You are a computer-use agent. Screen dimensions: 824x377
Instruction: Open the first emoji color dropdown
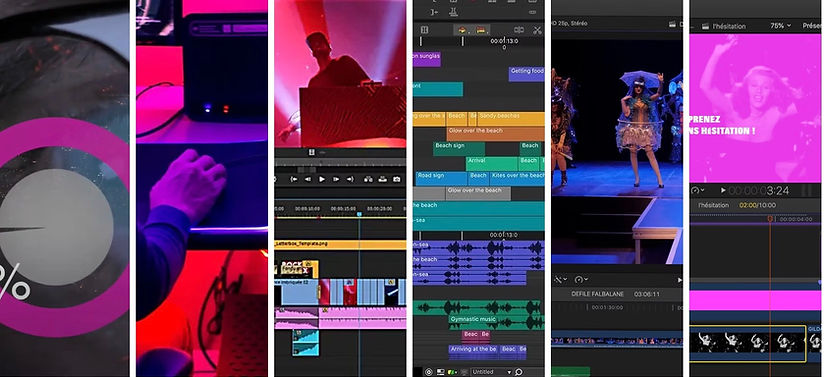point(463,30)
